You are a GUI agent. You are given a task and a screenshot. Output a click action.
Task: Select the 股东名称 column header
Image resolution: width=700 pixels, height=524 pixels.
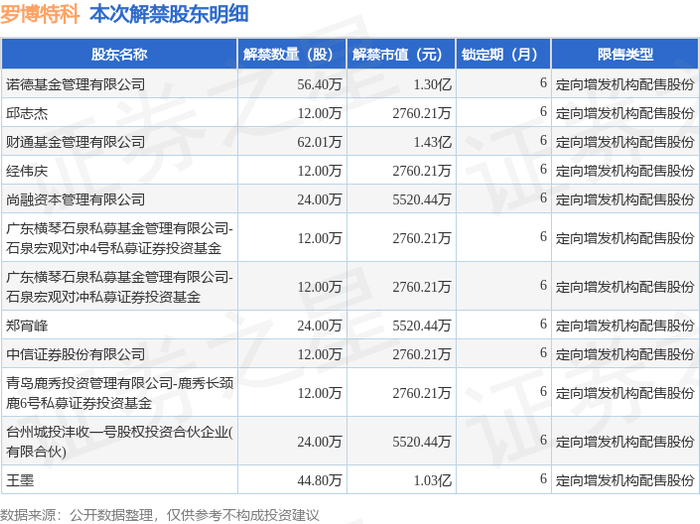click(119, 54)
